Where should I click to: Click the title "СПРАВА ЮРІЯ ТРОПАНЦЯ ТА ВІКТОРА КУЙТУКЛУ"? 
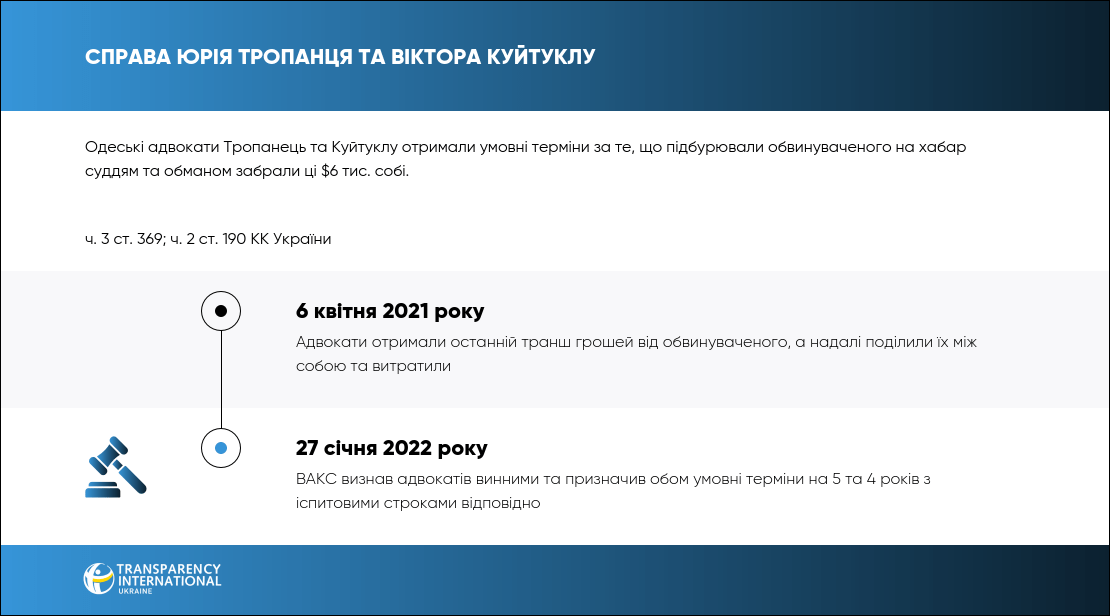pyautogui.click(x=340, y=56)
